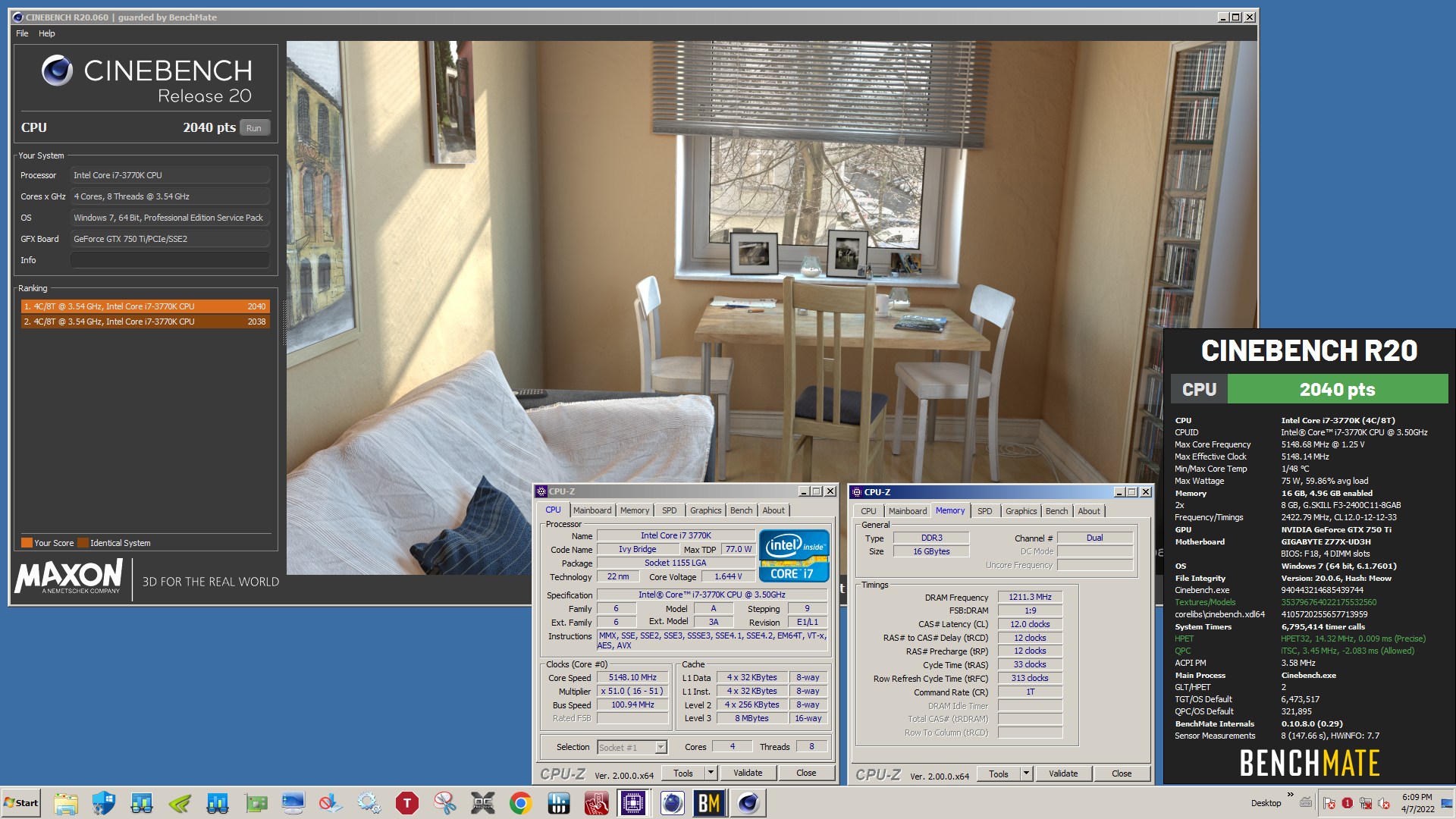Switch to CPU-Z purple chip taskbar icon
Image resolution: width=1456 pixels, height=819 pixels.
pyautogui.click(x=633, y=802)
